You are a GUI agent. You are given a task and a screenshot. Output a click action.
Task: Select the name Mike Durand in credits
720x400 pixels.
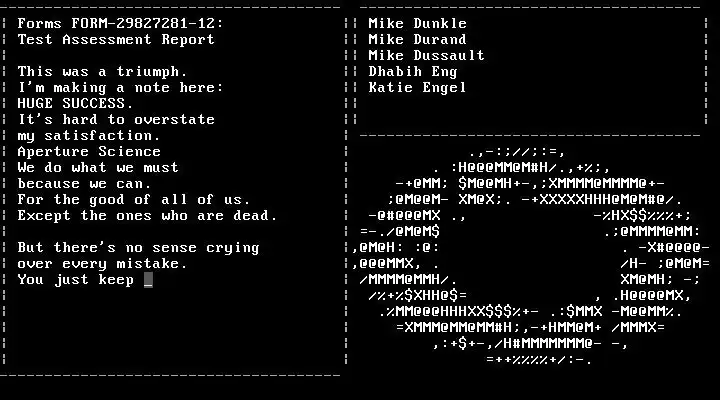[x=417, y=39]
